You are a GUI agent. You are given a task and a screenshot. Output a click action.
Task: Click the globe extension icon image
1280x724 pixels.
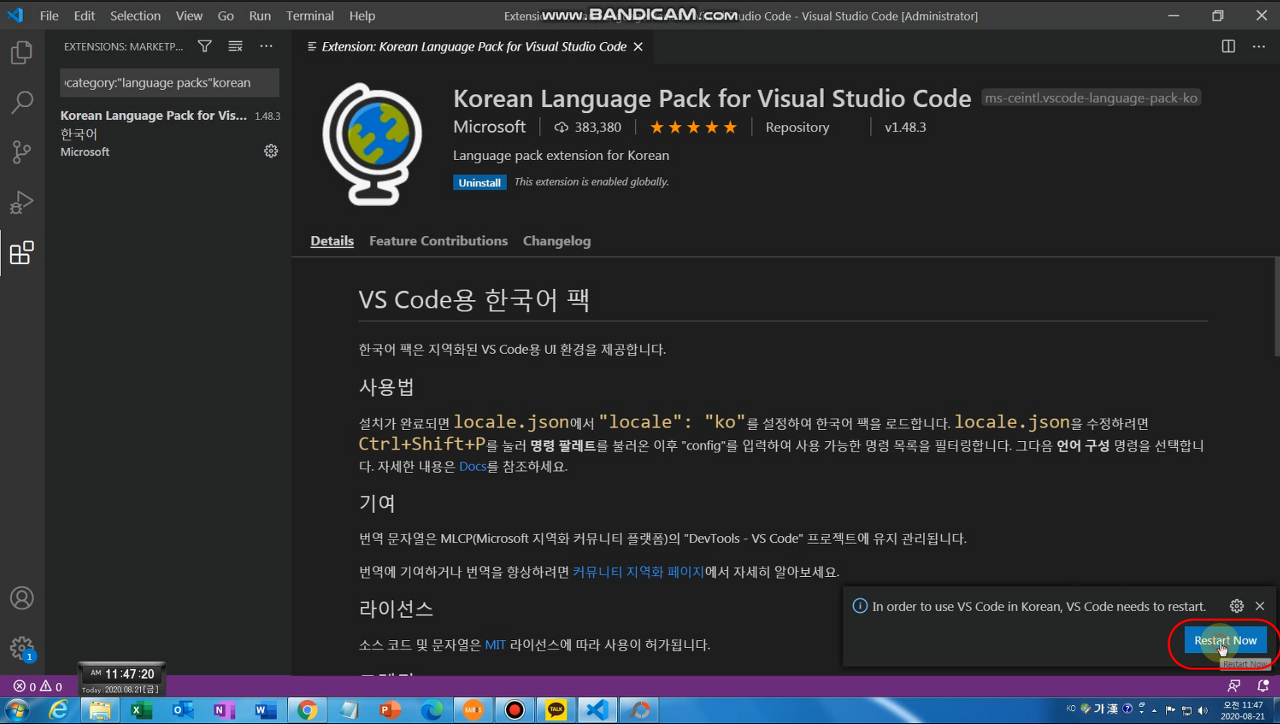click(371, 142)
